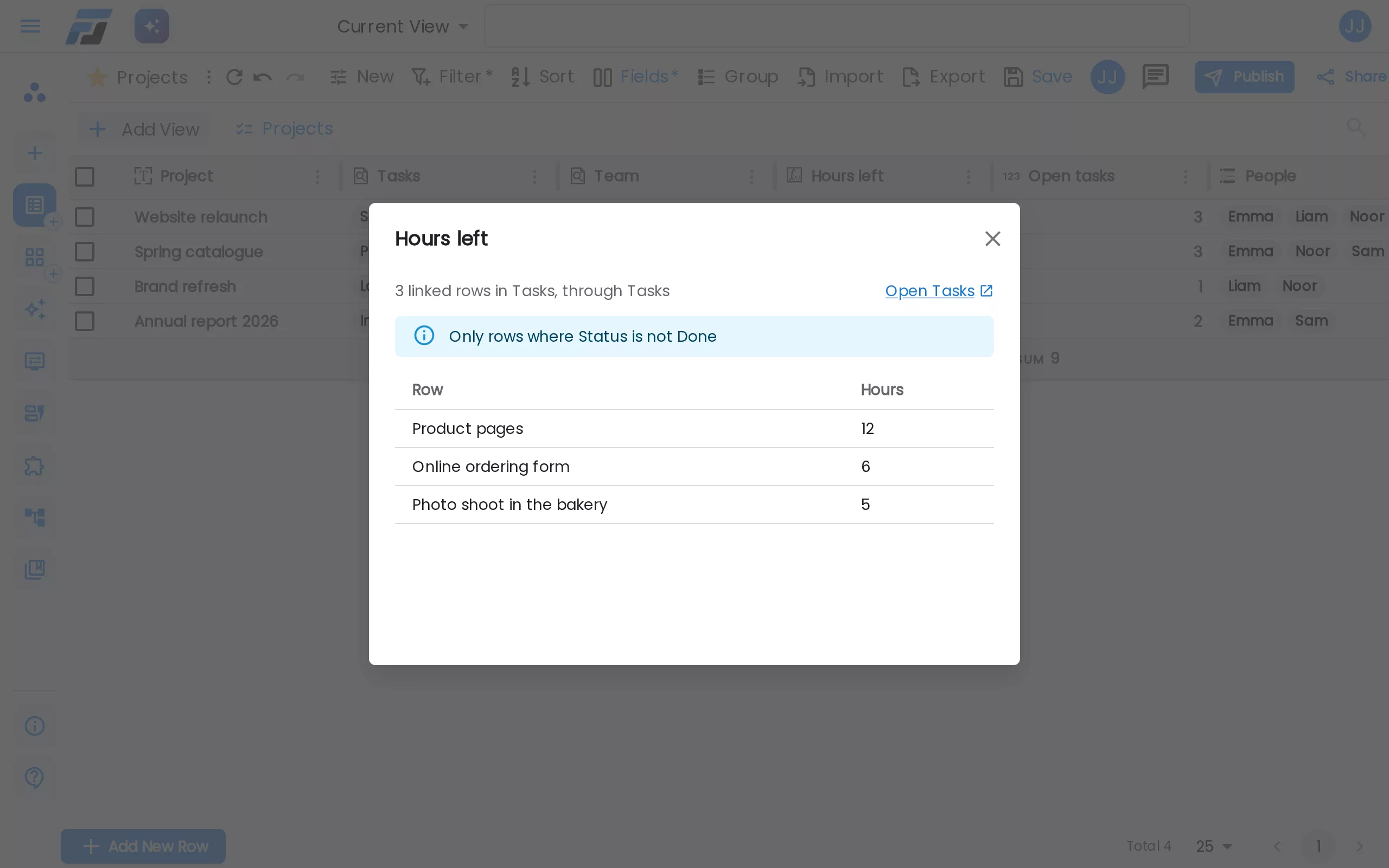Open the Sort options
The image size is (1389, 868).
click(543, 77)
